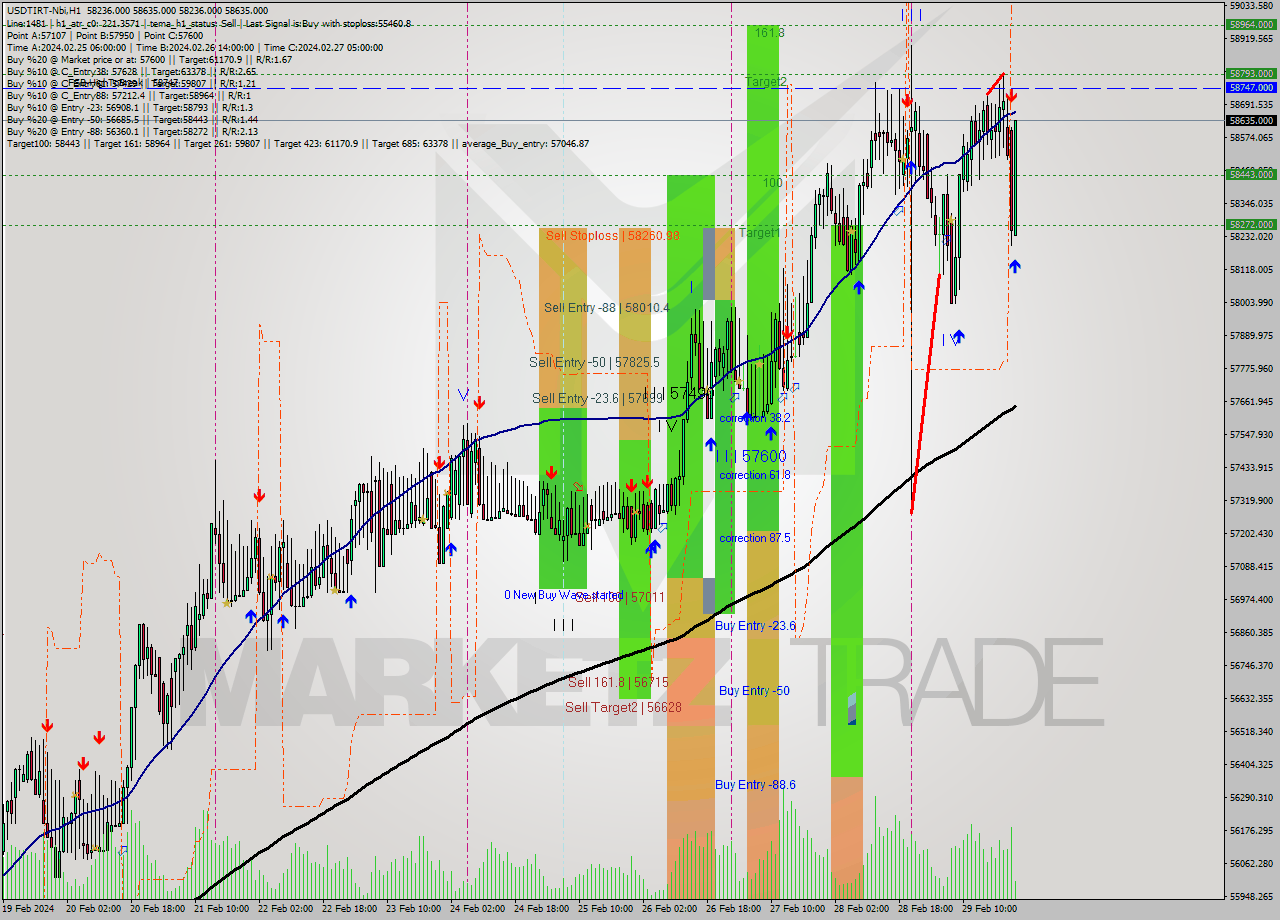This screenshot has width=1280, height=920.
Task: Select the current price tag 58635.000
Action: click(x=1251, y=121)
